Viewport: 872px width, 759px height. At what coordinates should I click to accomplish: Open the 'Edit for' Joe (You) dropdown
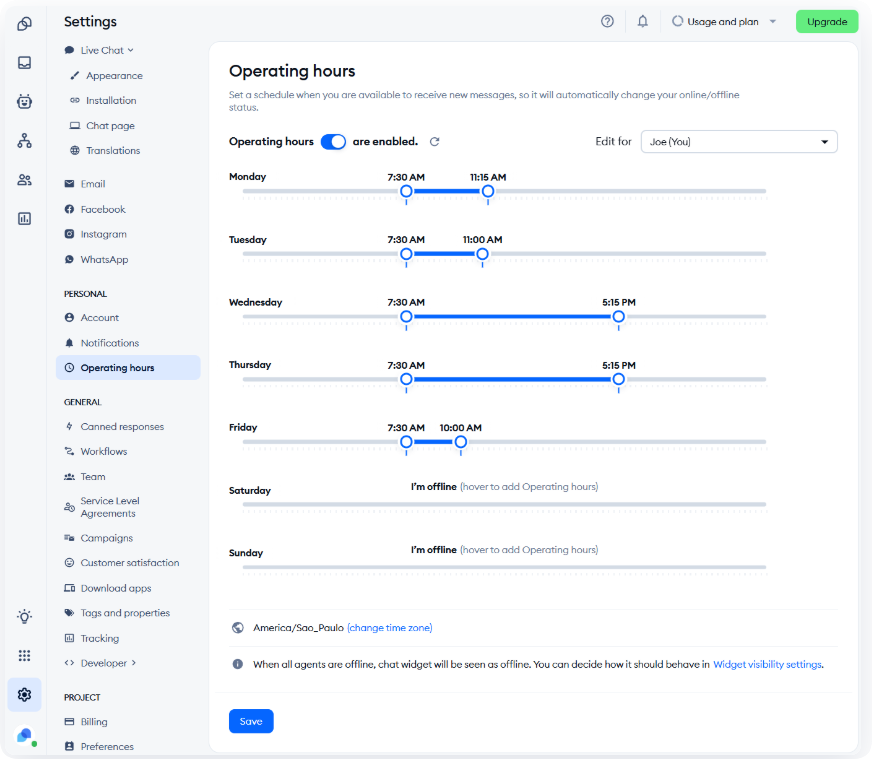coord(738,142)
